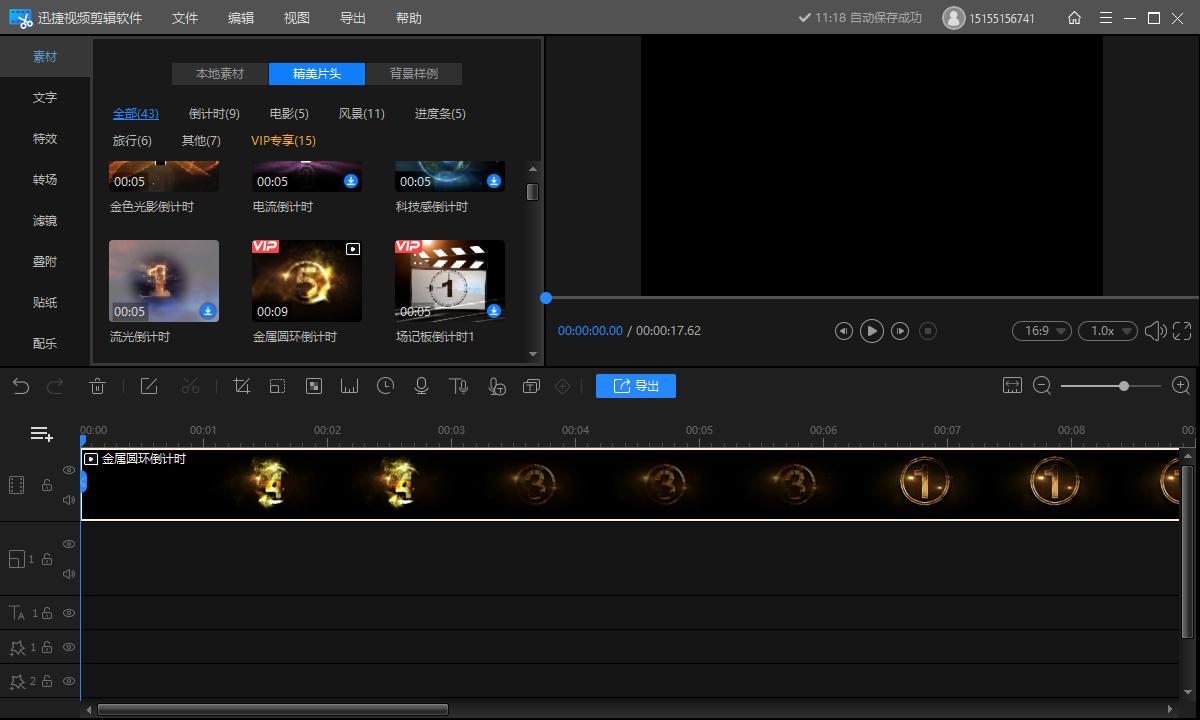Open the 滤镜 filters panel

click(x=44, y=220)
